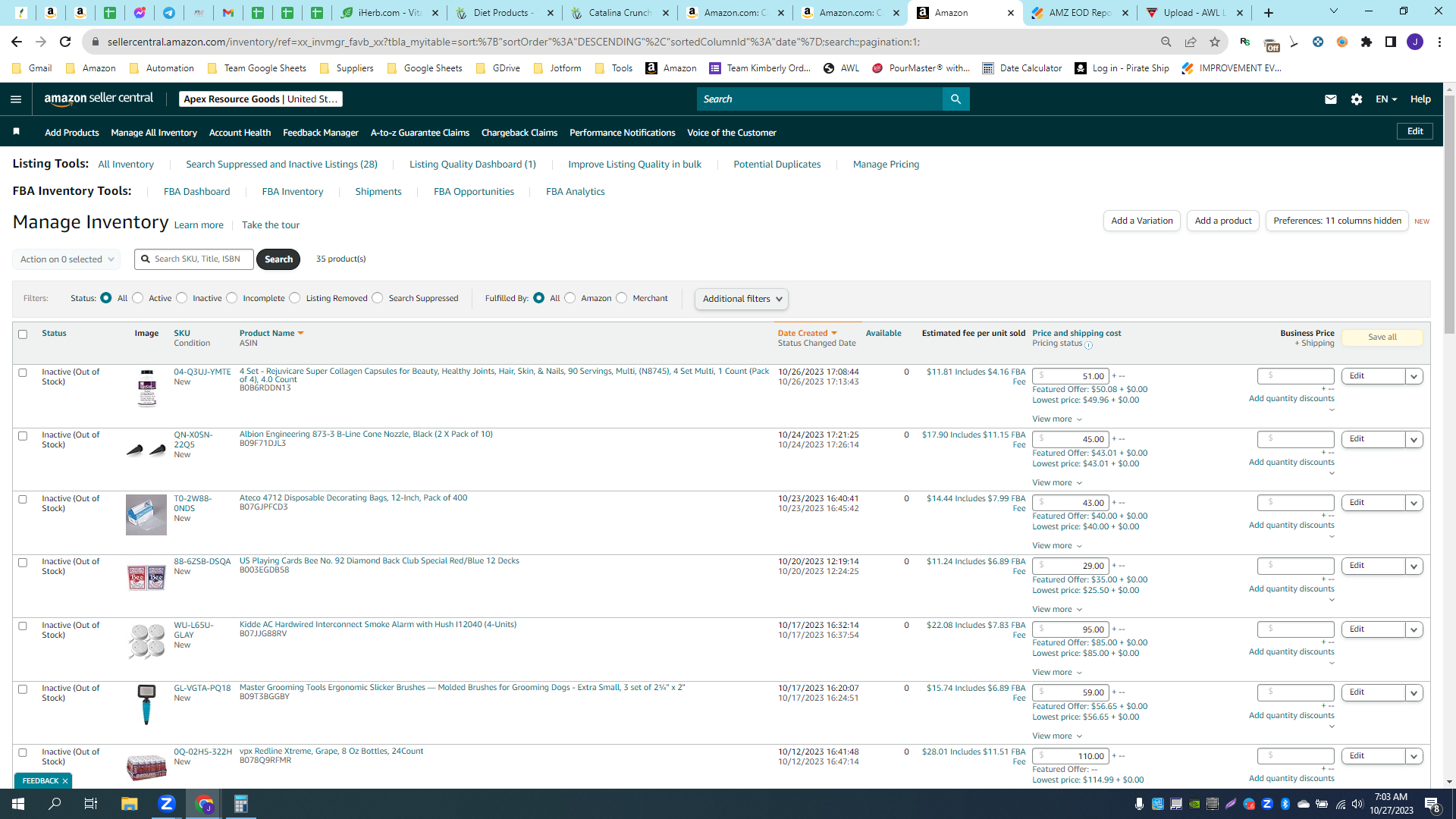Choose the Inactive status filter
Screen dimensions: 1456x819
[182, 298]
